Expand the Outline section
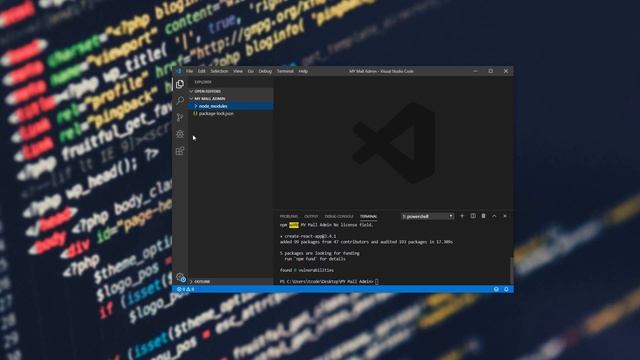 pos(231,282)
